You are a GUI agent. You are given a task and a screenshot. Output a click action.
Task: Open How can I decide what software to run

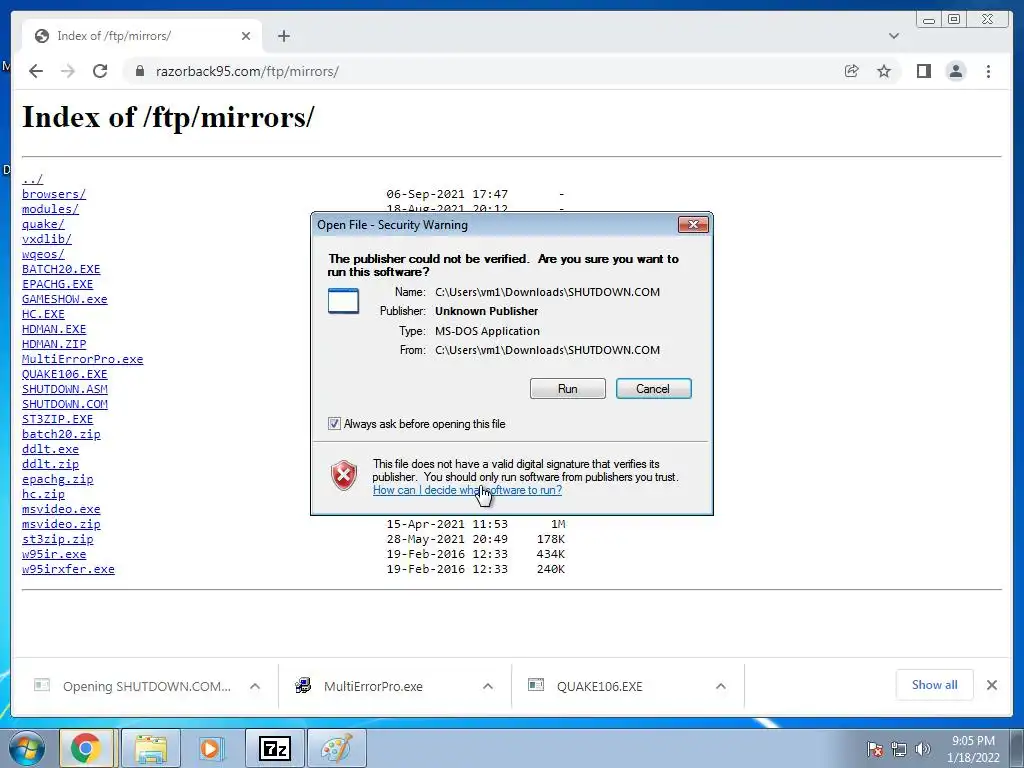[467, 490]
